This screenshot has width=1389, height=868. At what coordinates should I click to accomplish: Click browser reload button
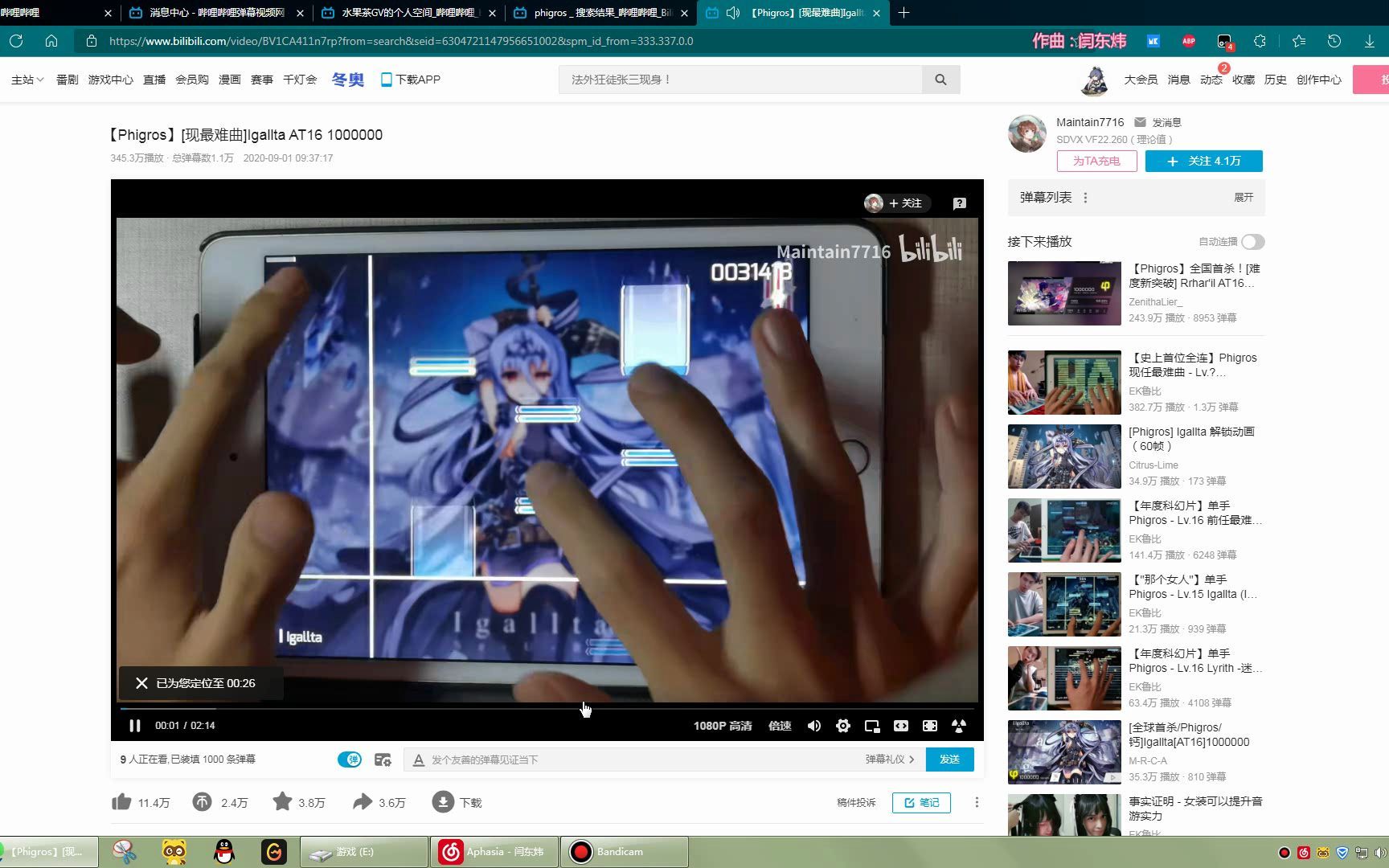[x=16, y=41]
